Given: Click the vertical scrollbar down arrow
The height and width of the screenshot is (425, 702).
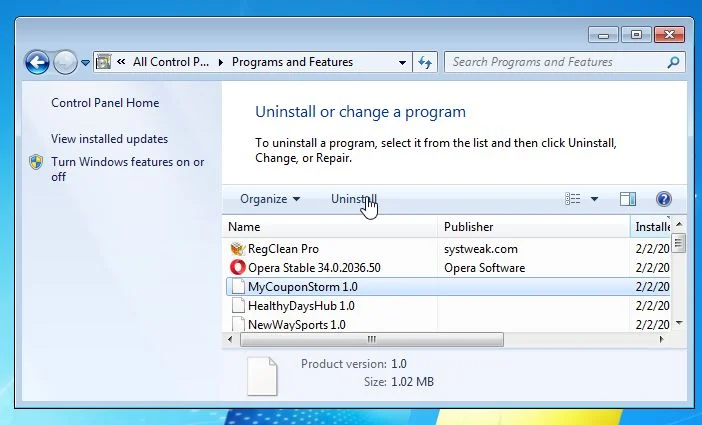Looking at the screenshot, I should 679,323.
